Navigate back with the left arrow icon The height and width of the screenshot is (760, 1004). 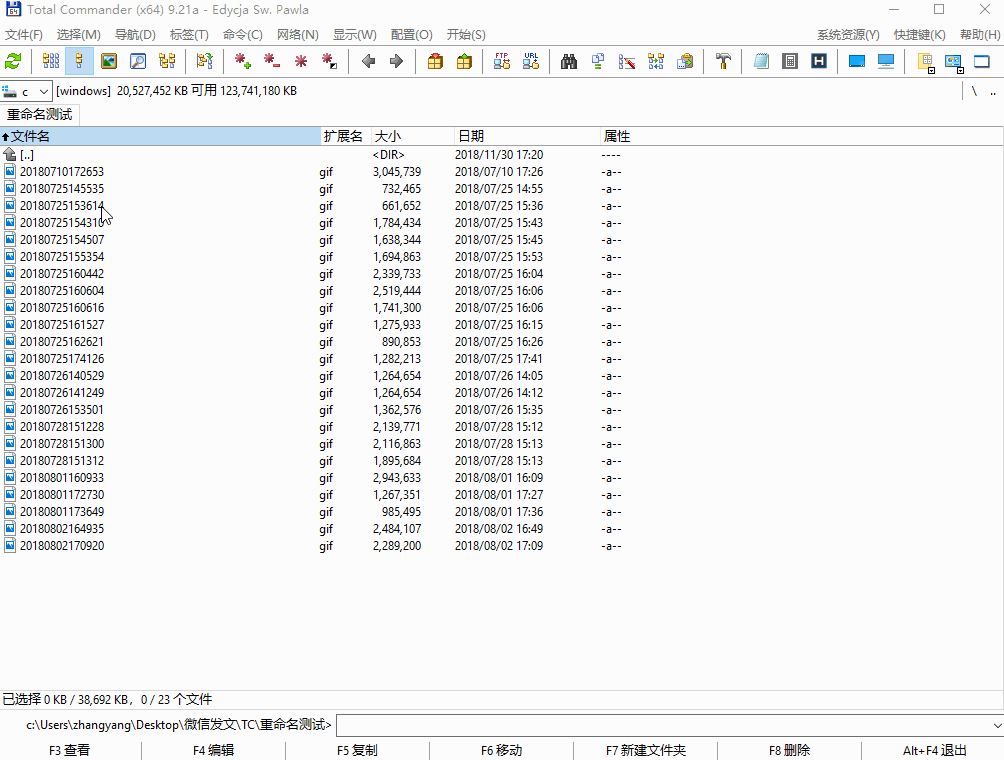(x=368, y=61)
